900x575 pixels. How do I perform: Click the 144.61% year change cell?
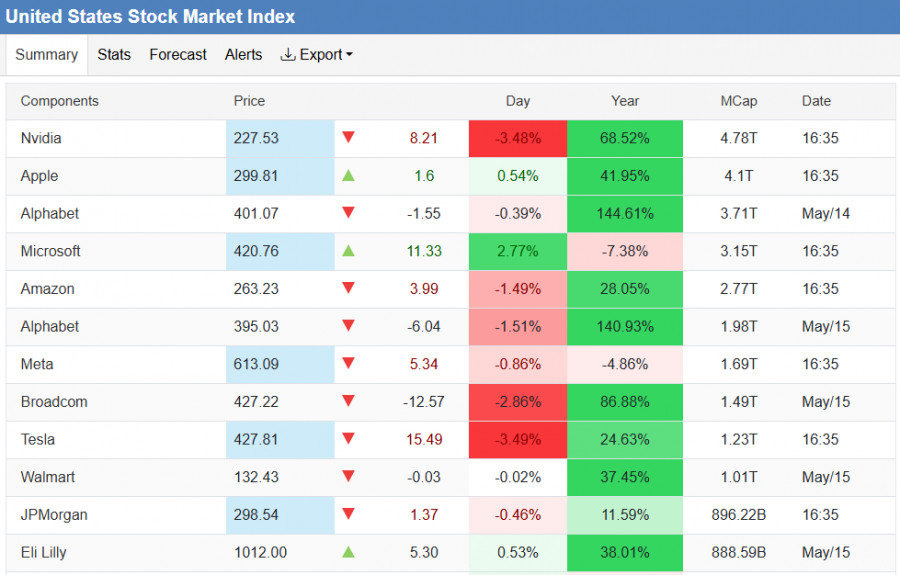point(625,213)
